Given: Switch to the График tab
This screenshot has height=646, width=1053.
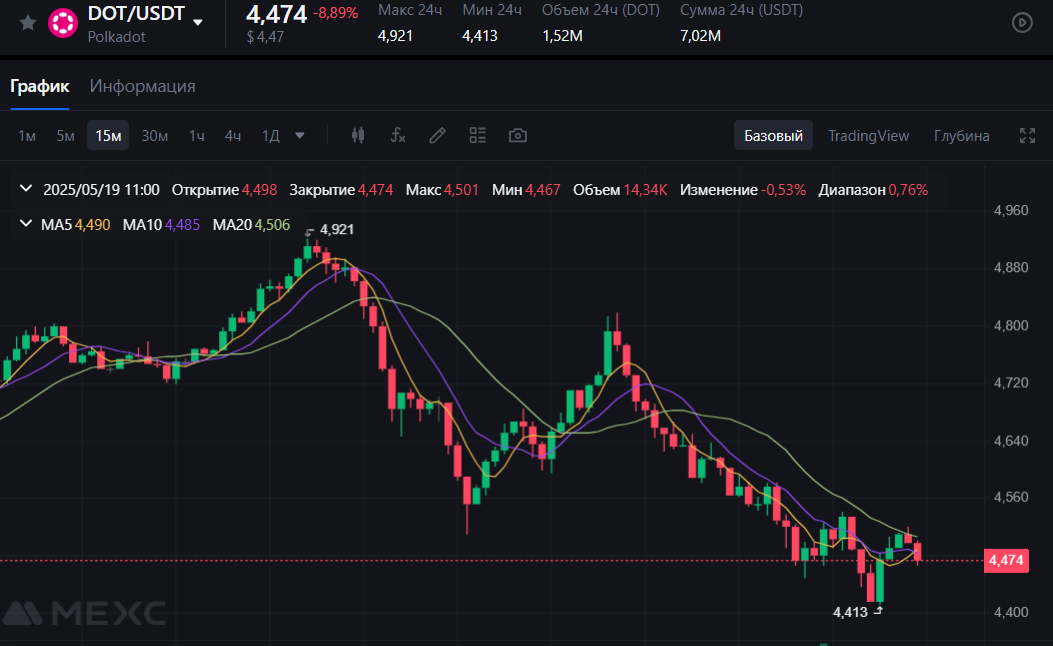Looking at the screenshot, I should [x=40, y=86].
